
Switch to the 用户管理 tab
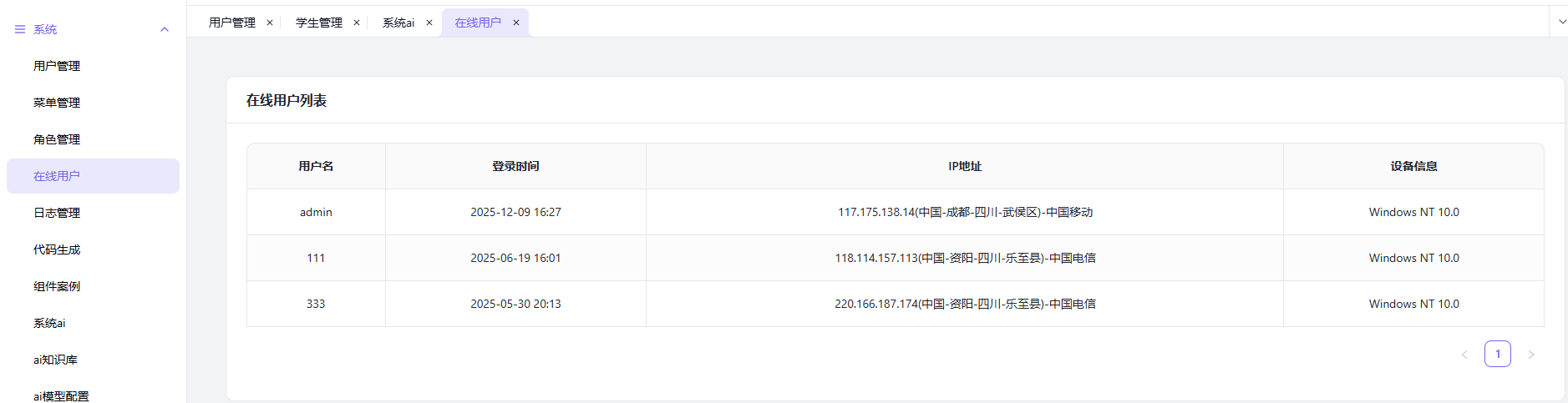(x=232, y=23)
